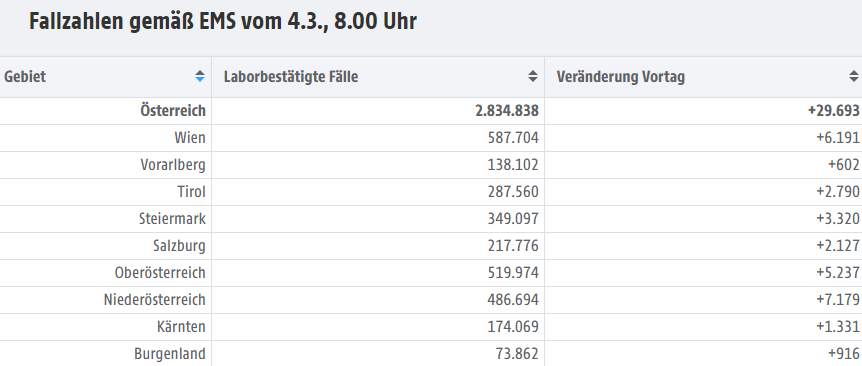Click Wien case count 587.704
Image resolution: width=862 pixels, height=366 pixels.
point(513,137)
